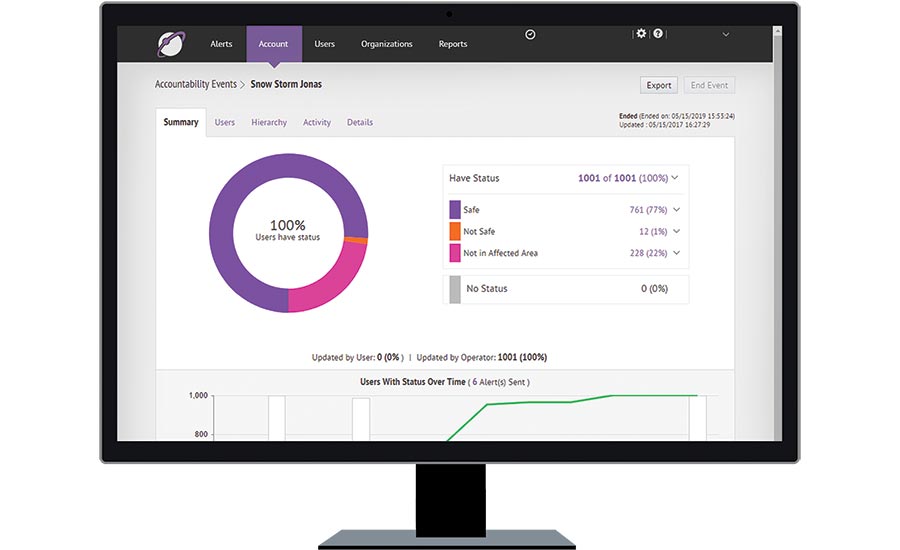Click the Export button

[659, 86]
